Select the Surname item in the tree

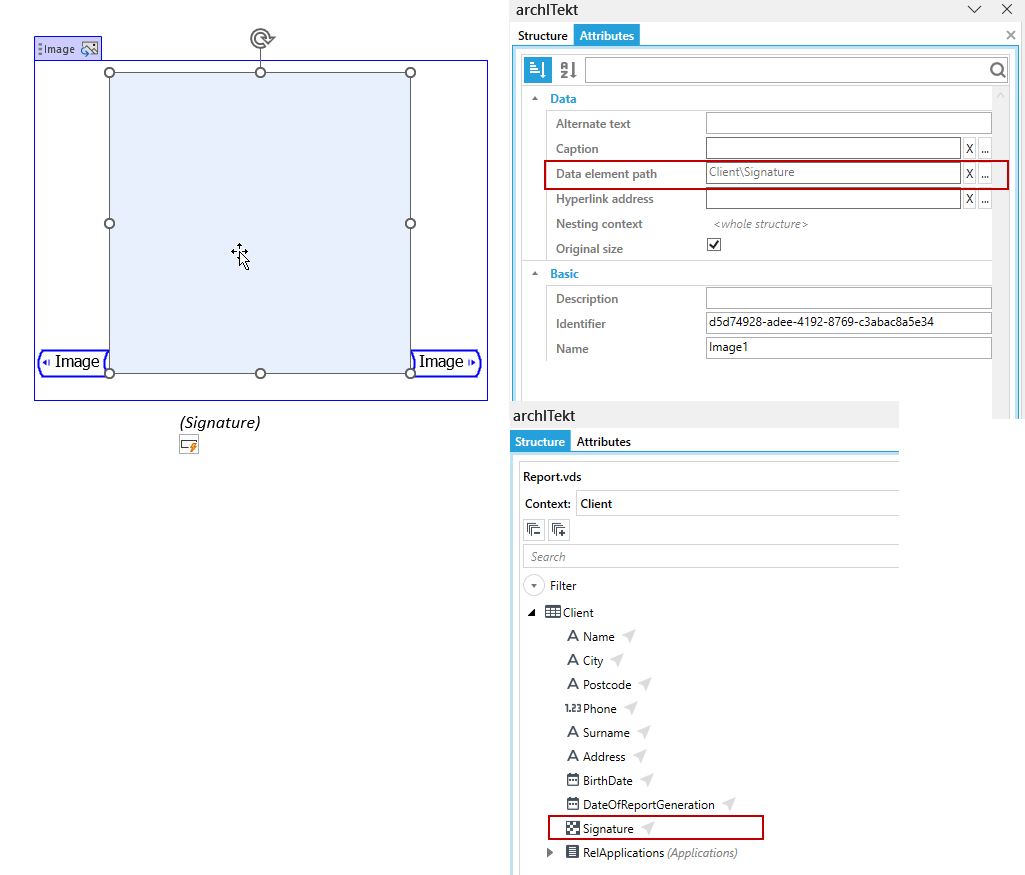pyautogui.click(x=606, y=733)
